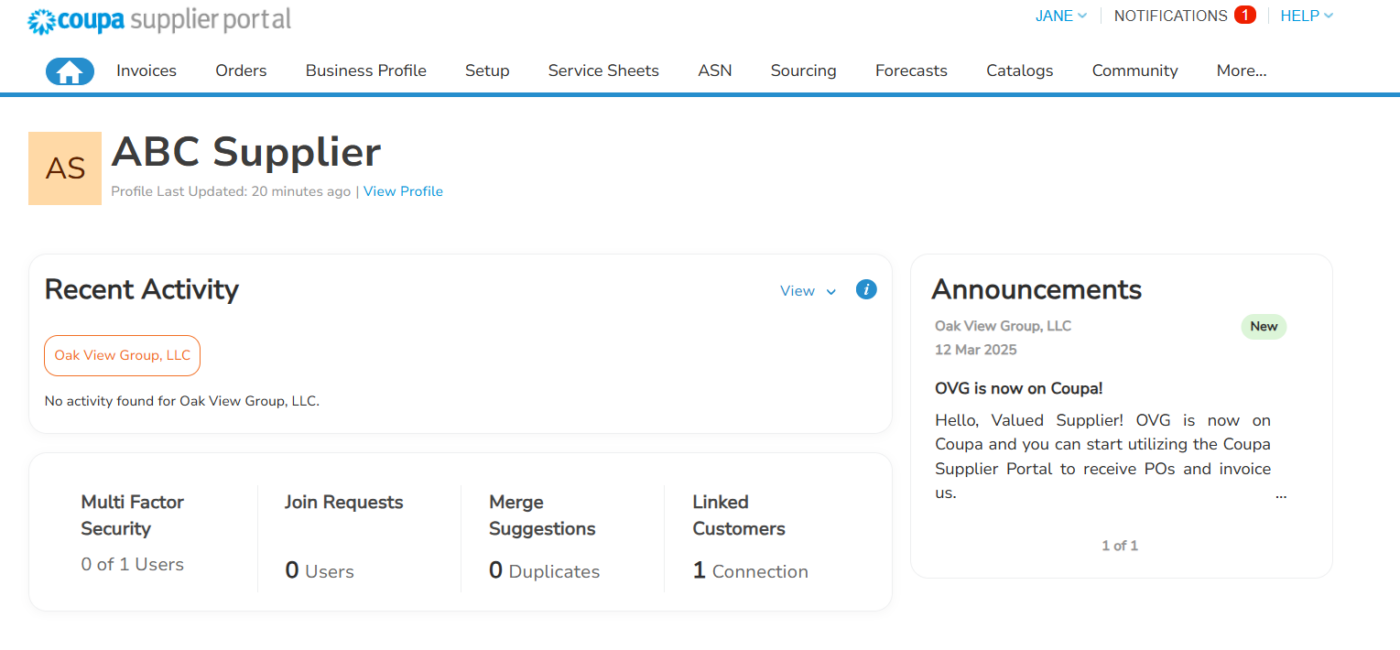
Task: Click the Coupa supplier portal logo
Action: tap(158, 20)
